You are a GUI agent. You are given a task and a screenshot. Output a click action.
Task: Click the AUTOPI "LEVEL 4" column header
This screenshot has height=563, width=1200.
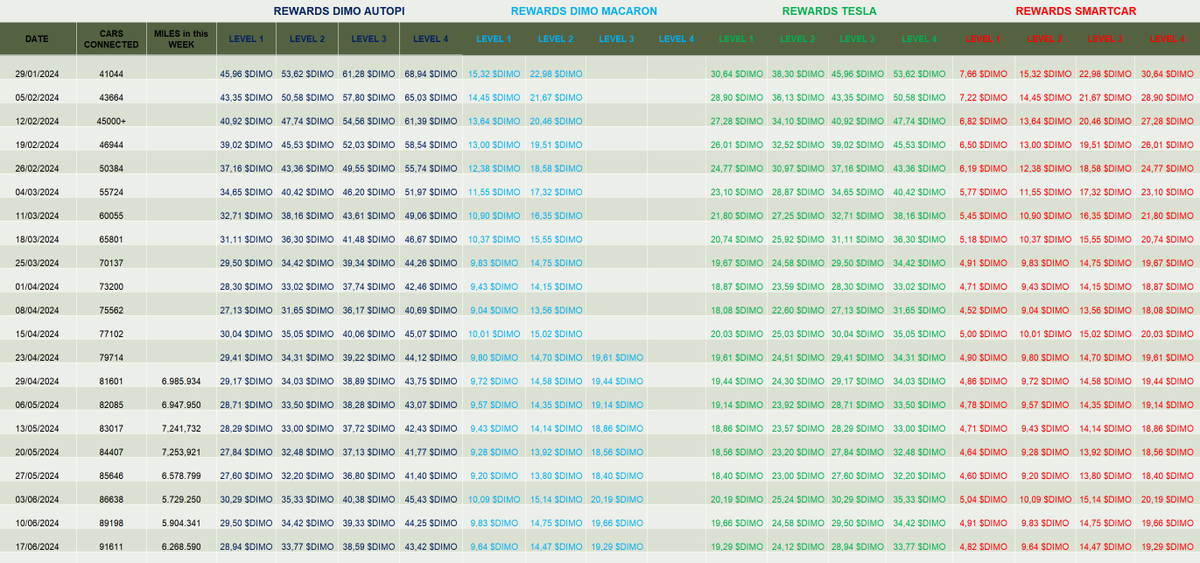430,39
